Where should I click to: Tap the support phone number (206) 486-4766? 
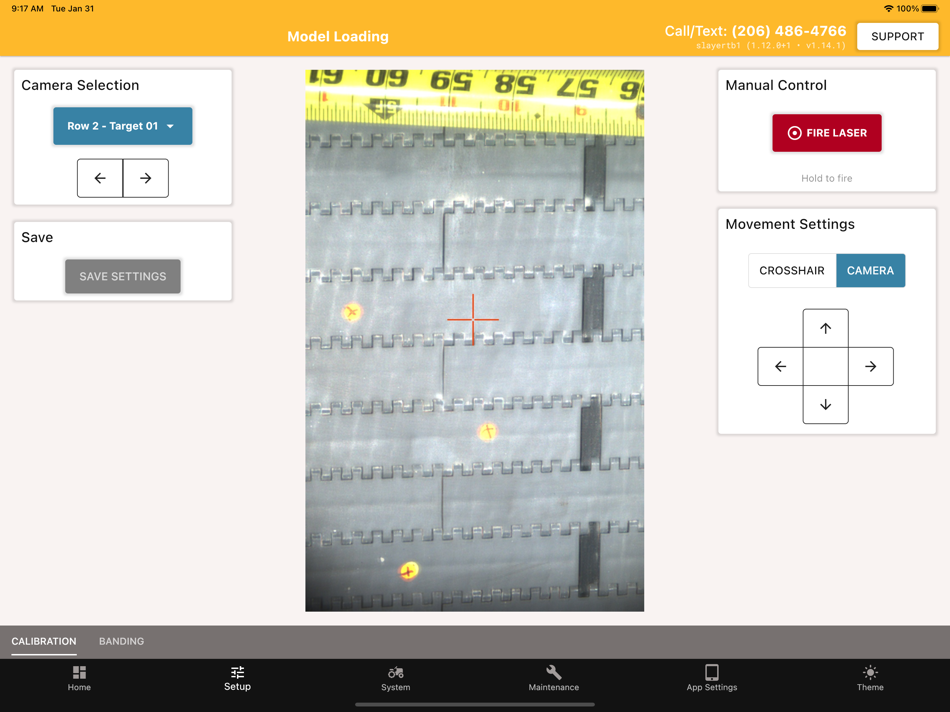pos(789,31)
